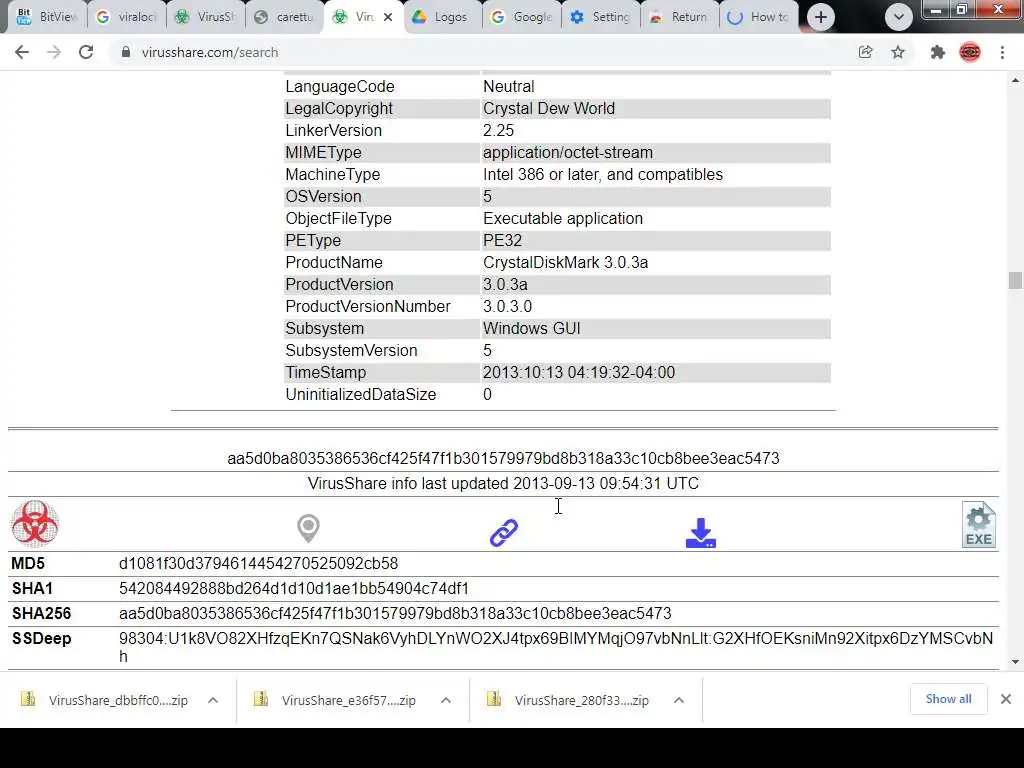The image size is (1024, 768).
Task: Reload the virusshare search page
Action: [86, 52]
